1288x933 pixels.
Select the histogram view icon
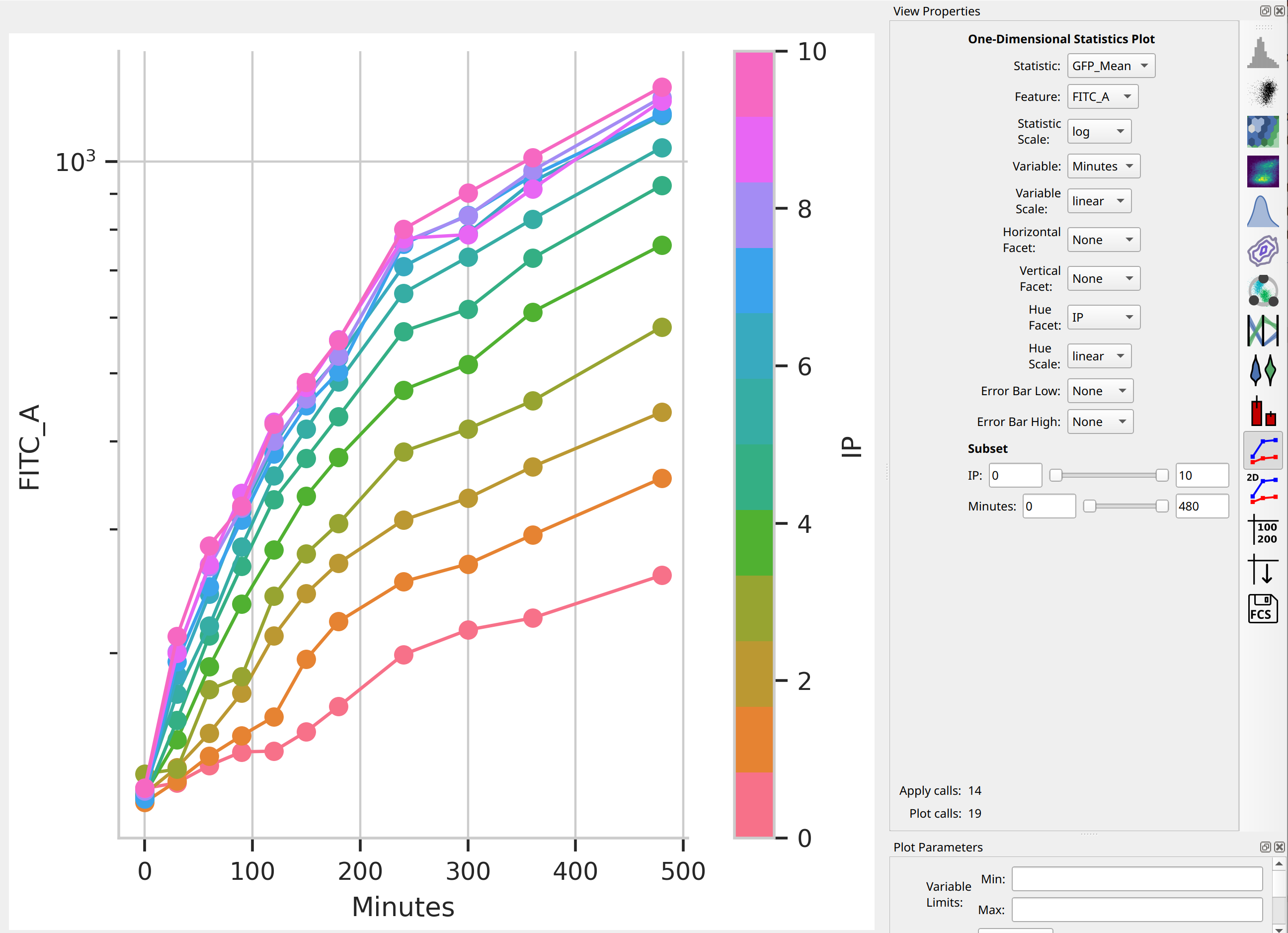1263,53
